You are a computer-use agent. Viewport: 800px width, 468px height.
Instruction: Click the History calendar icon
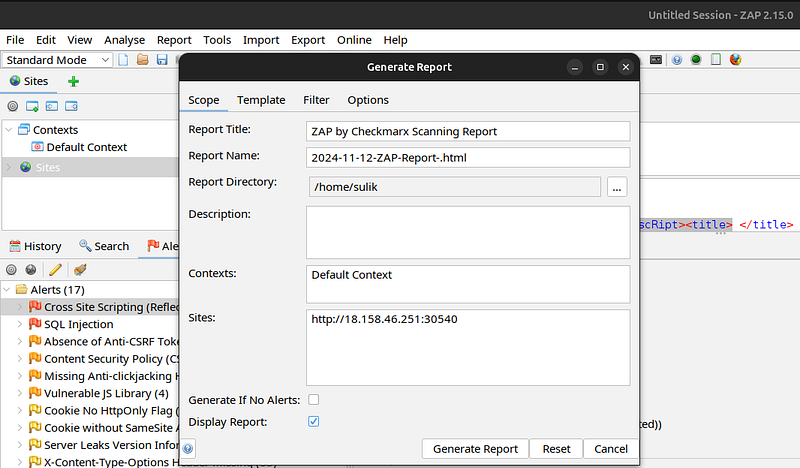click(x=15, y=246)
